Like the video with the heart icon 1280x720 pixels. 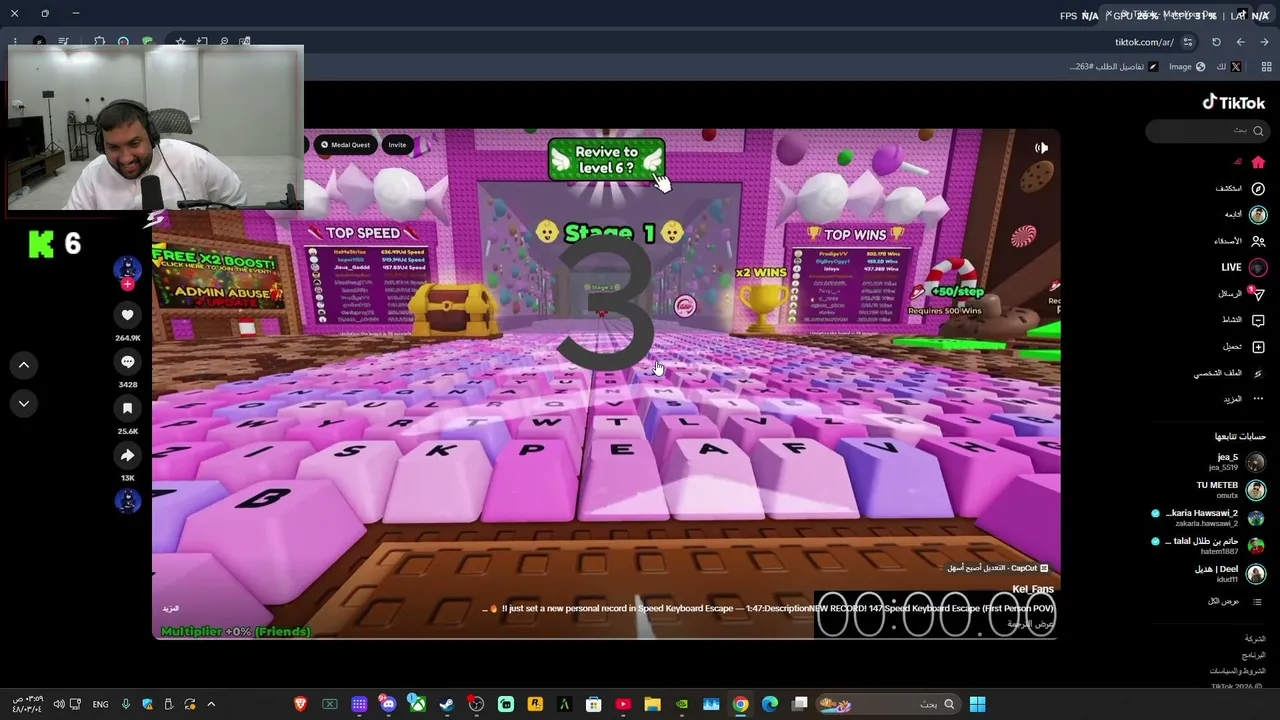pyautogui.click(x=127, y=316)
